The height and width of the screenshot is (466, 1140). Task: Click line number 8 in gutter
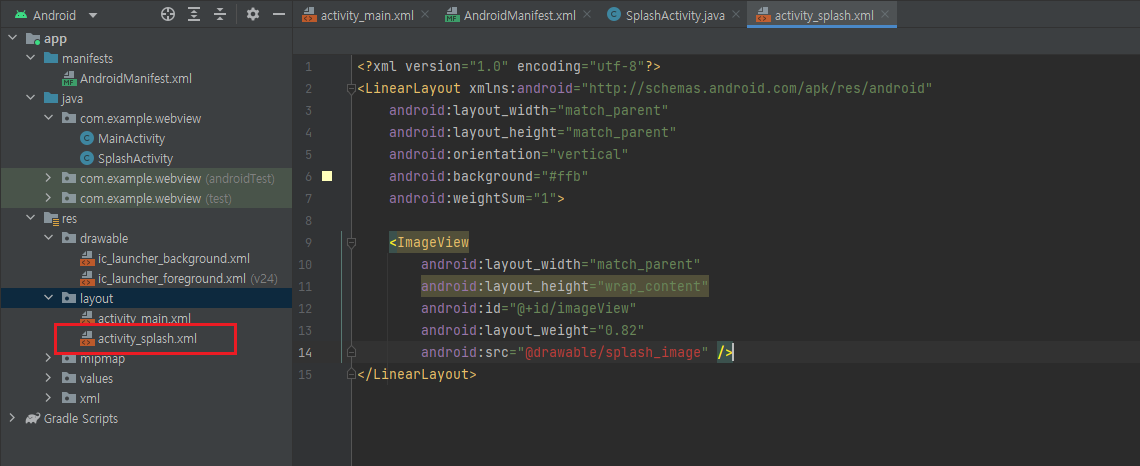point(308,220)
